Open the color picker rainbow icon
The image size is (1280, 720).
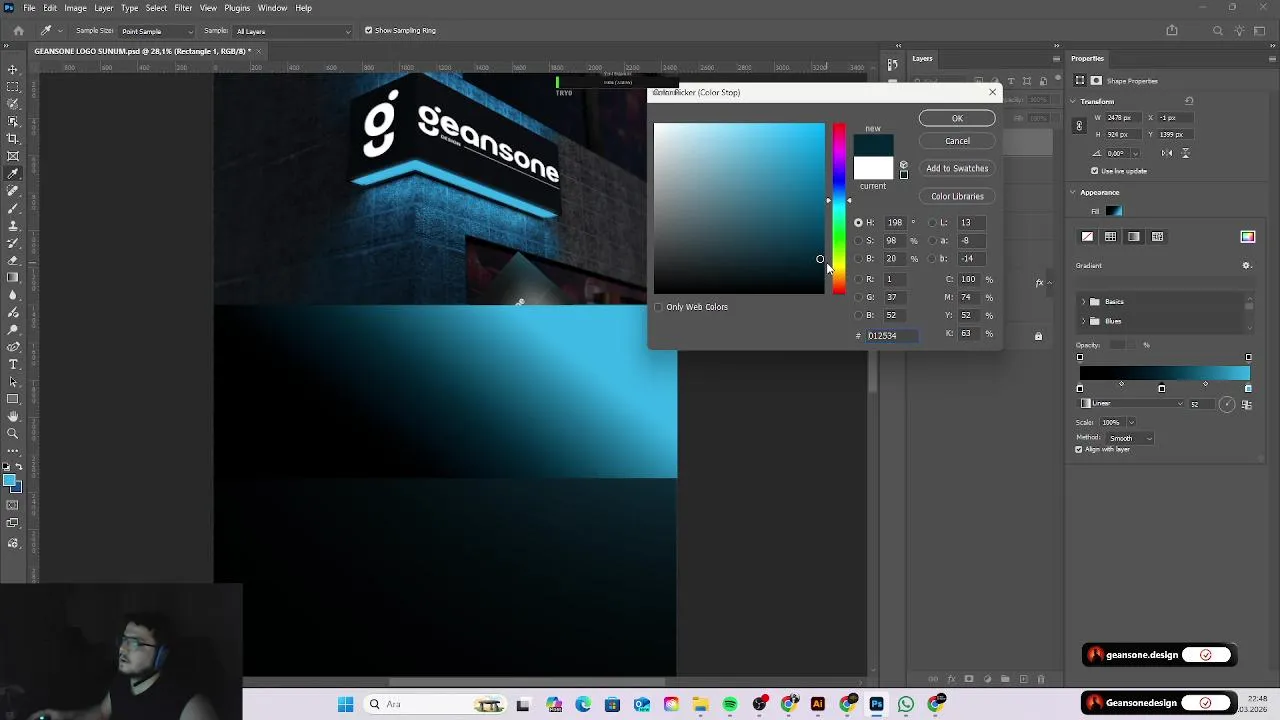[1247, 237]
